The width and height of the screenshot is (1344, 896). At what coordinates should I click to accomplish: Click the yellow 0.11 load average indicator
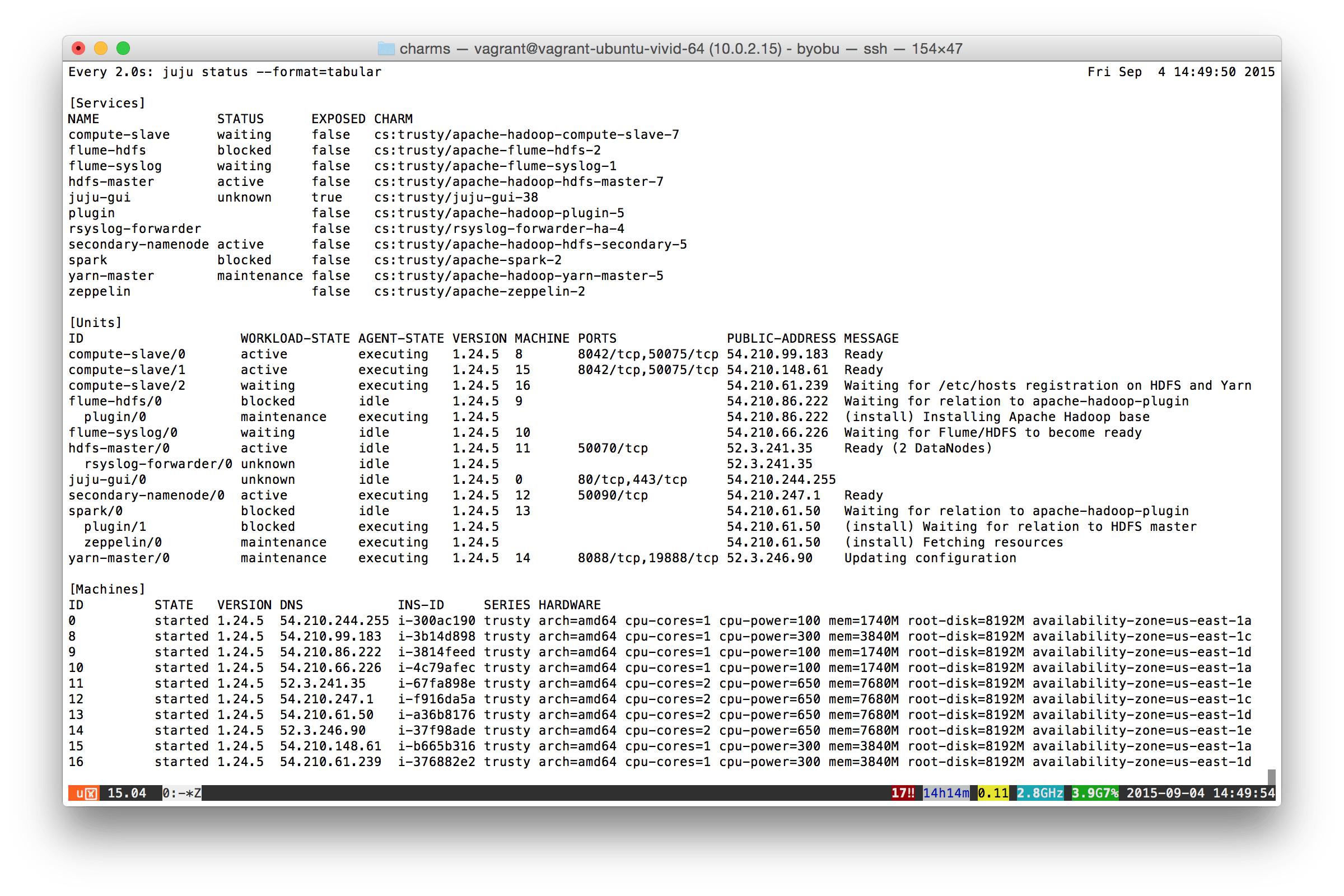pyautogui.click(x=992, y=793)
